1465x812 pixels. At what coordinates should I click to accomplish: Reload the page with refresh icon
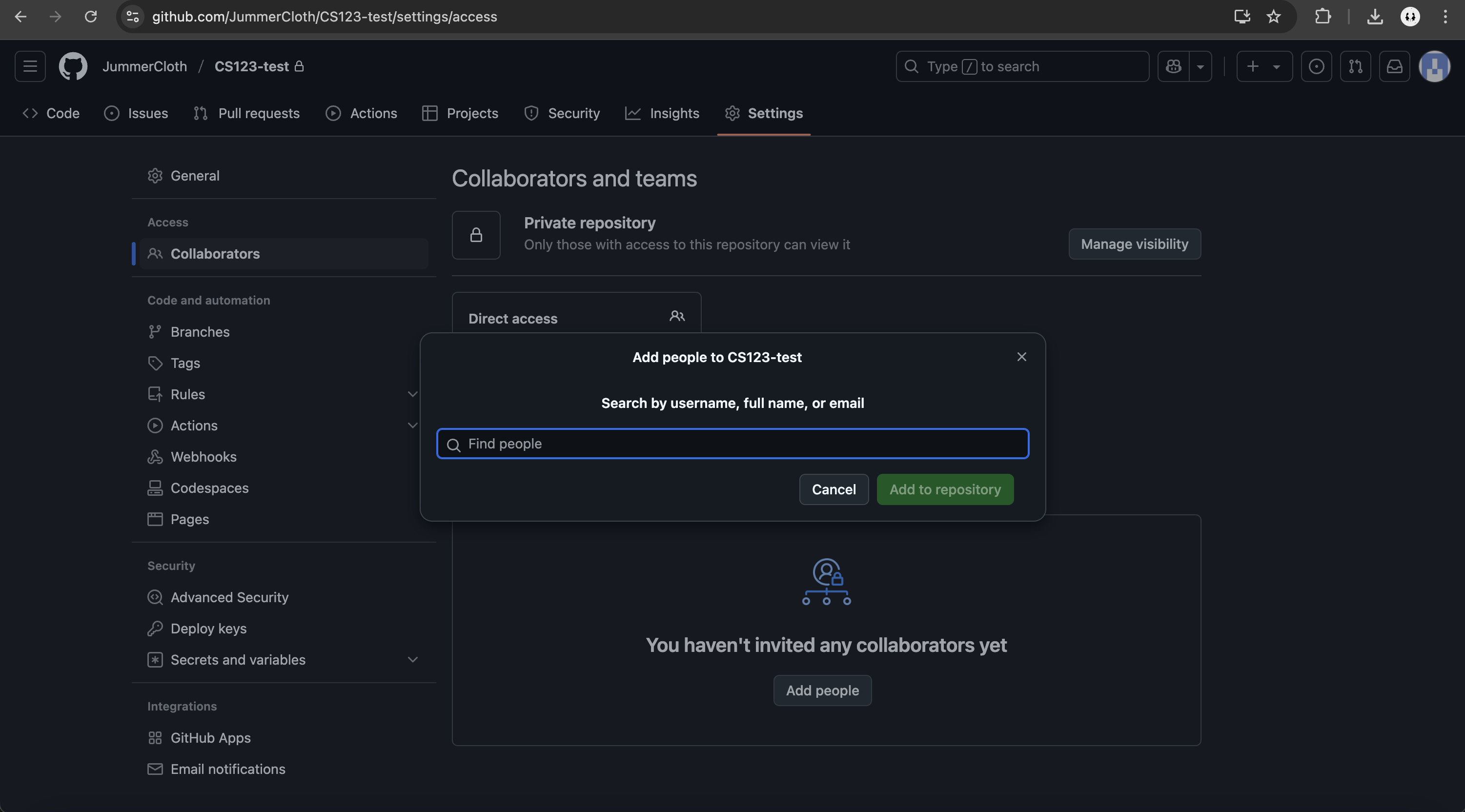90,17
